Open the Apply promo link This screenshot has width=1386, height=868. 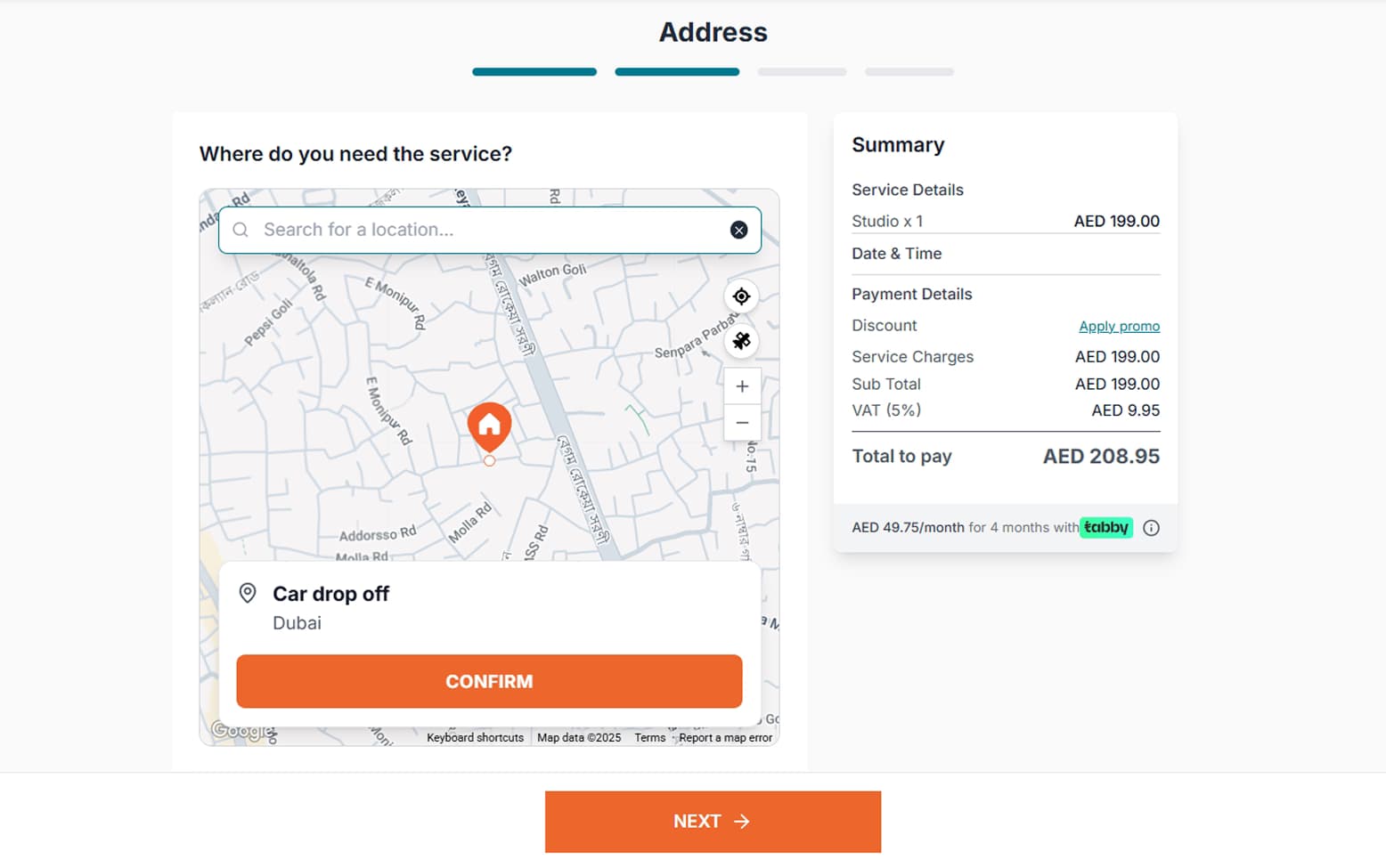coord(1119,326)
